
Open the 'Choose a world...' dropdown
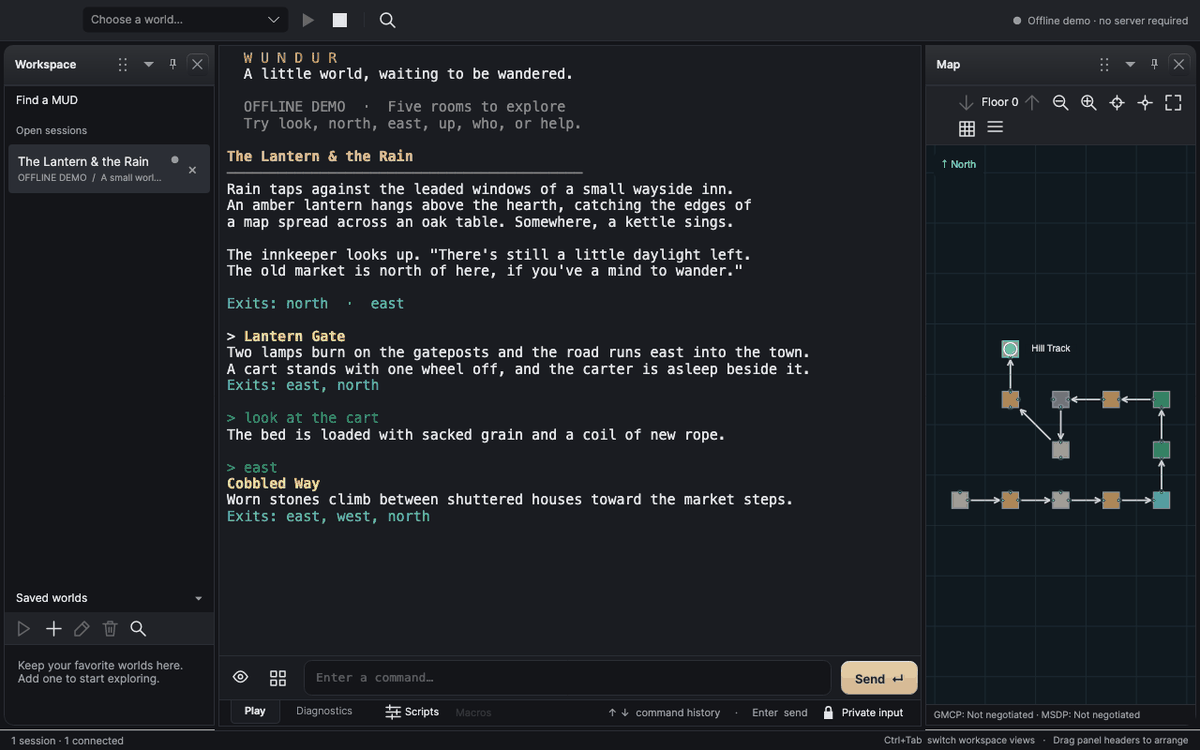click(186, 20)
